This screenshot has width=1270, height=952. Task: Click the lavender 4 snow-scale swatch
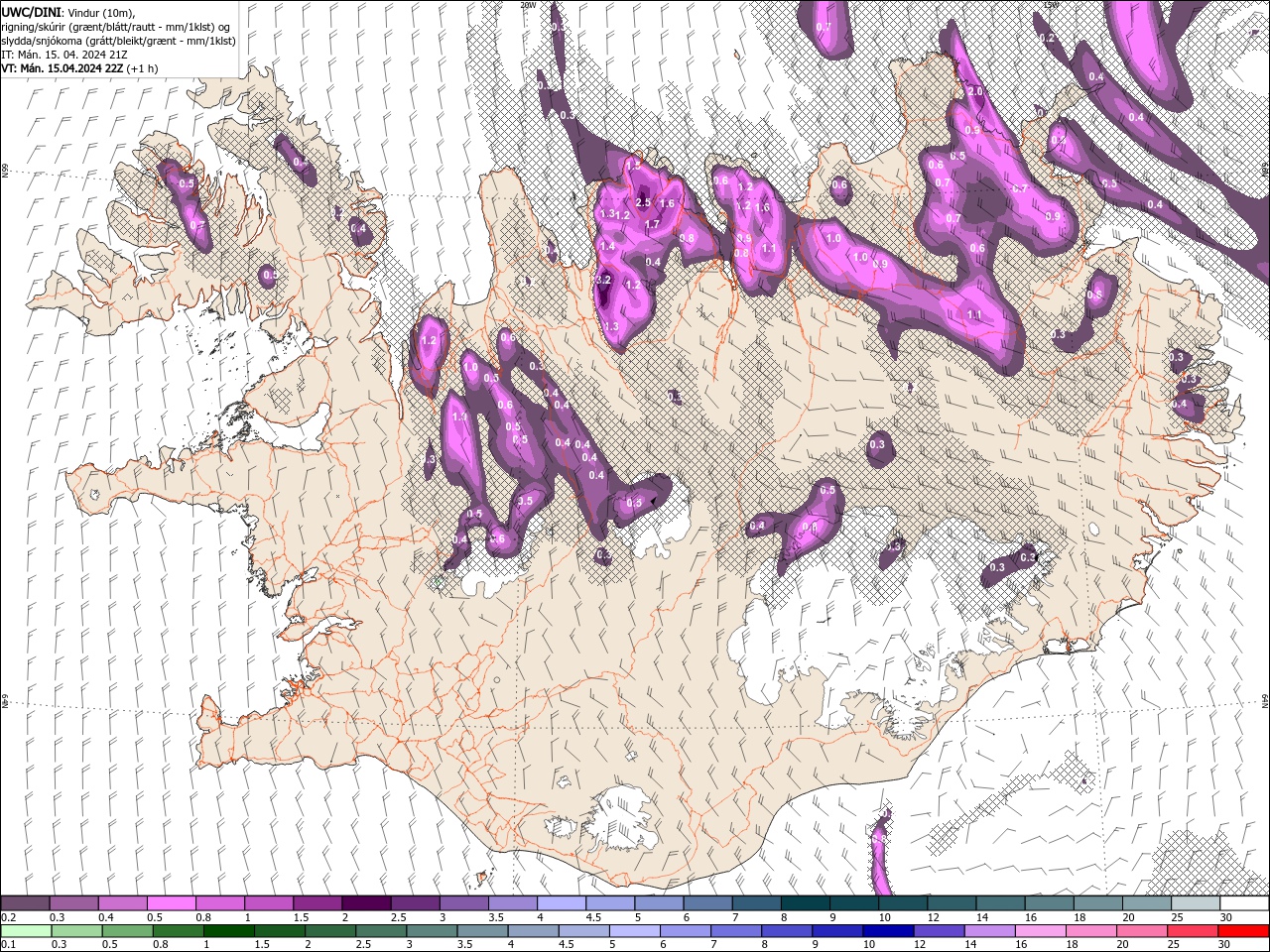coord(562,903)
